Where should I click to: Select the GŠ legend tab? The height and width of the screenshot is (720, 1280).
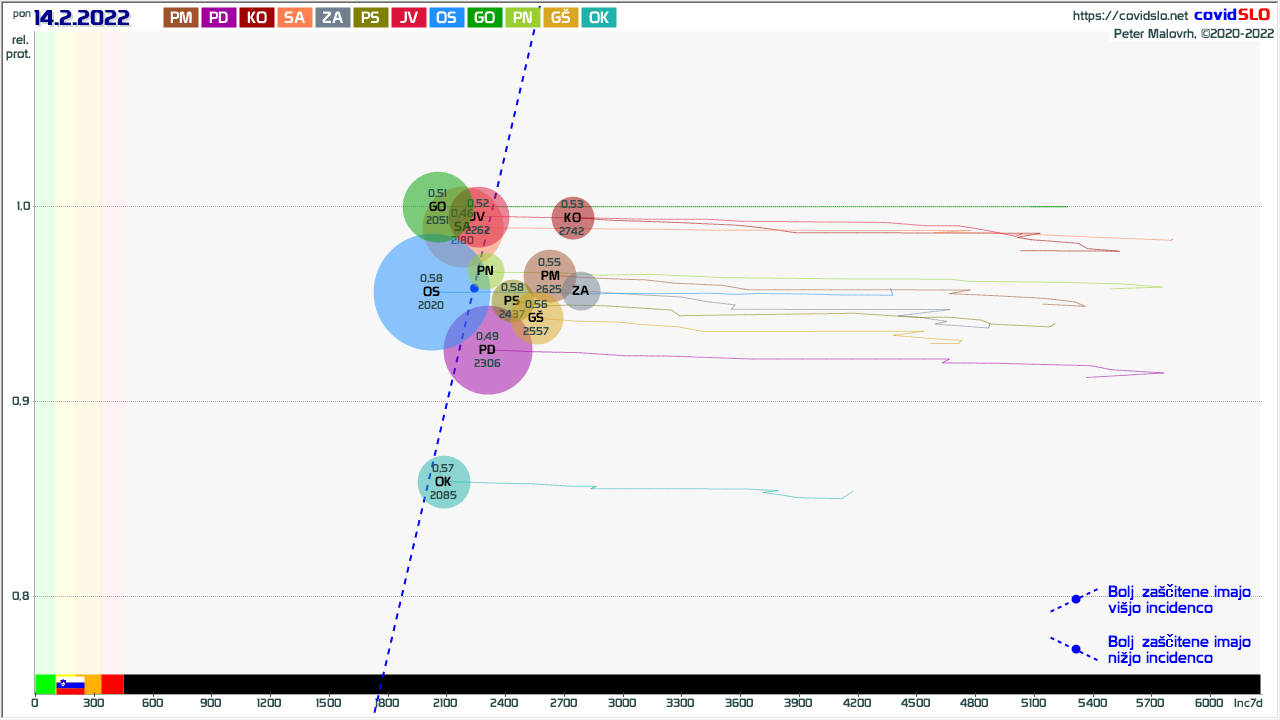point(560,17)
